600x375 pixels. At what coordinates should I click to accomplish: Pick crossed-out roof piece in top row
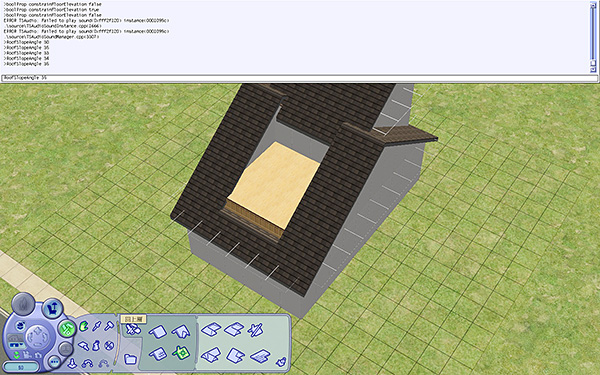255,329
